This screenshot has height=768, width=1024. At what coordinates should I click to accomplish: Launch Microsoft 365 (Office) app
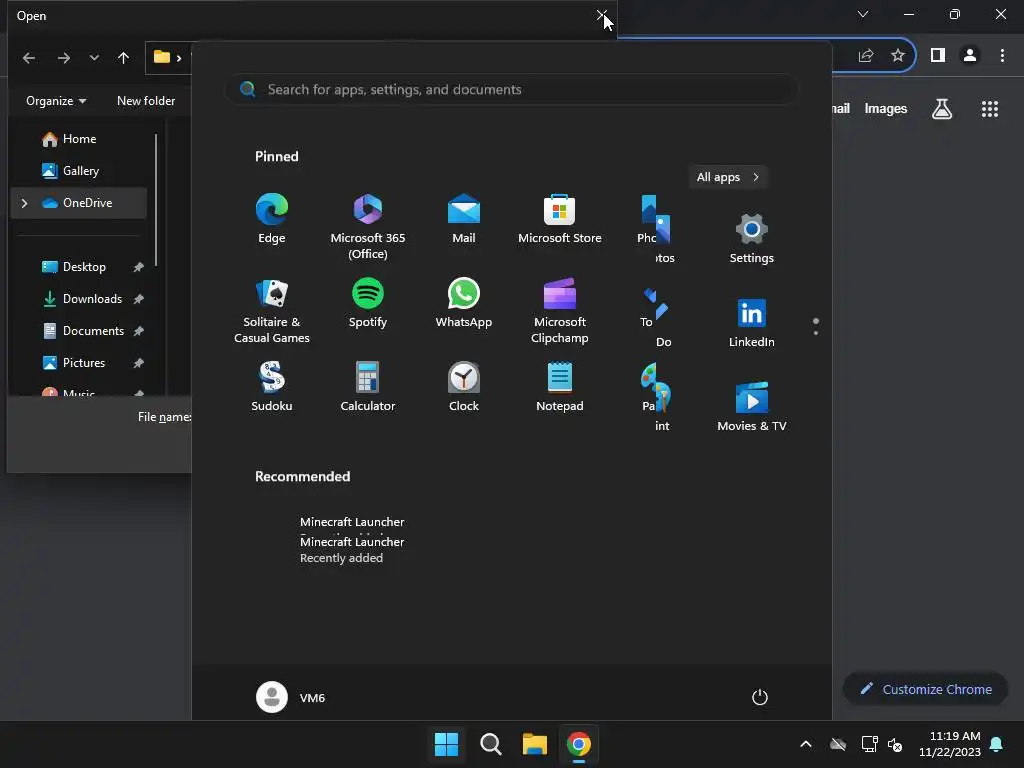368,226
